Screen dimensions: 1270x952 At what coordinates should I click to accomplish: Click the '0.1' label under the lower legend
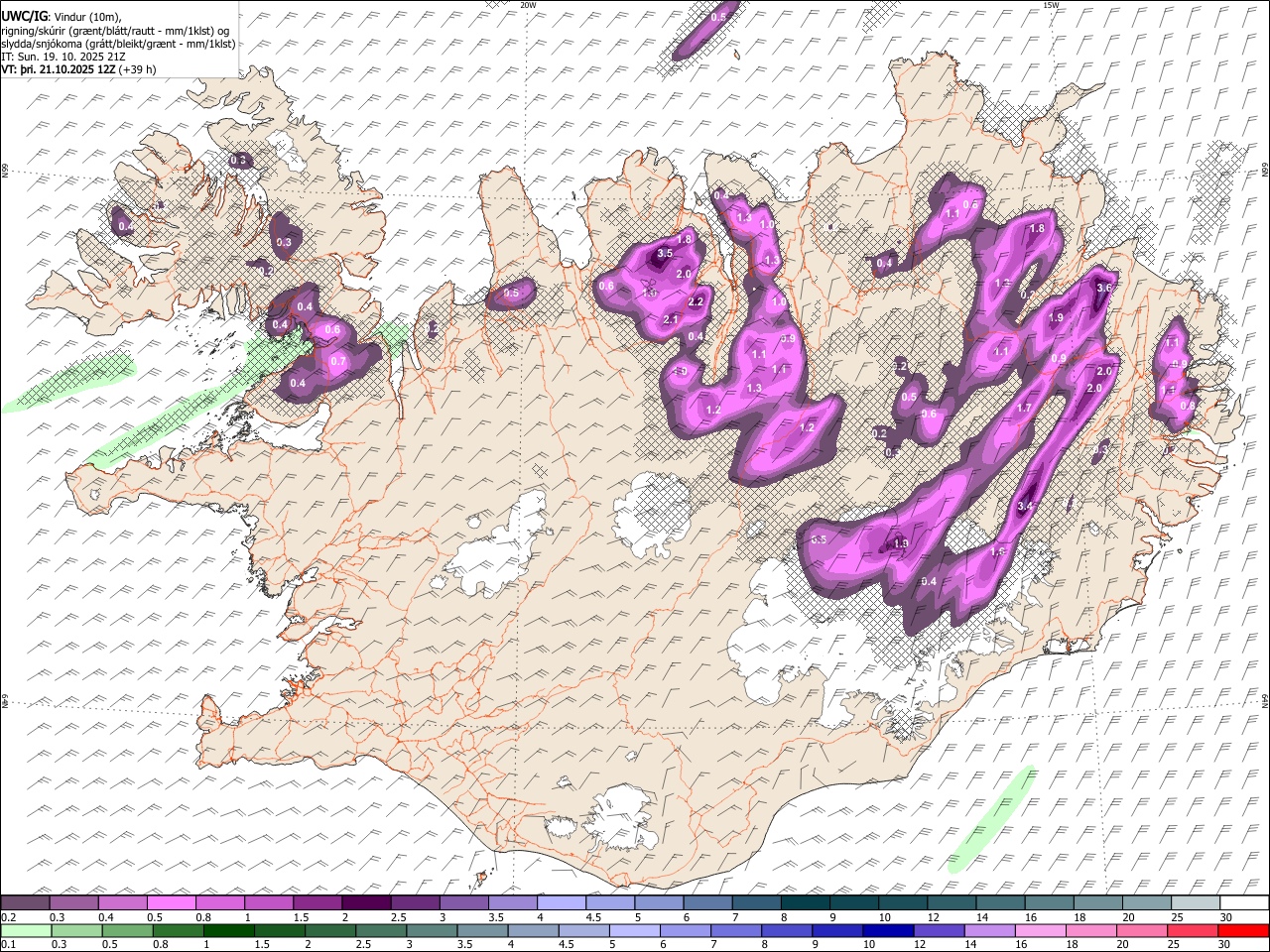pyautogui.click(x=7, y=945)
